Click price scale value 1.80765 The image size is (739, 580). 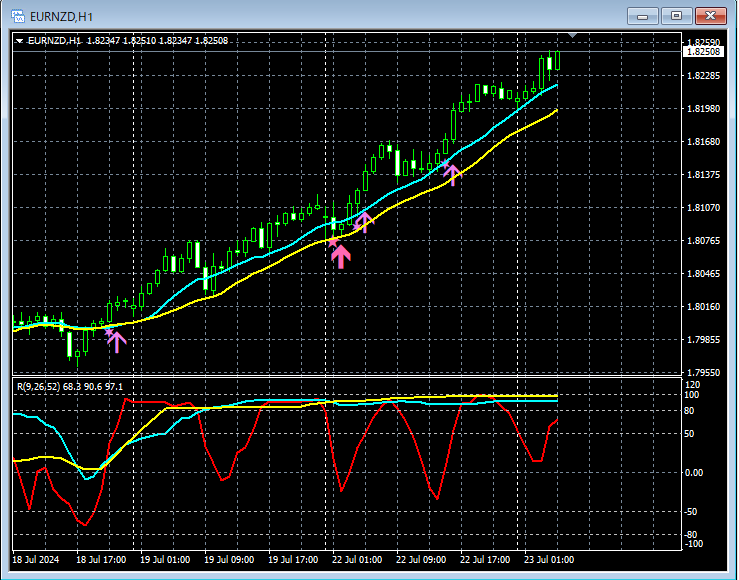(704, 240)
